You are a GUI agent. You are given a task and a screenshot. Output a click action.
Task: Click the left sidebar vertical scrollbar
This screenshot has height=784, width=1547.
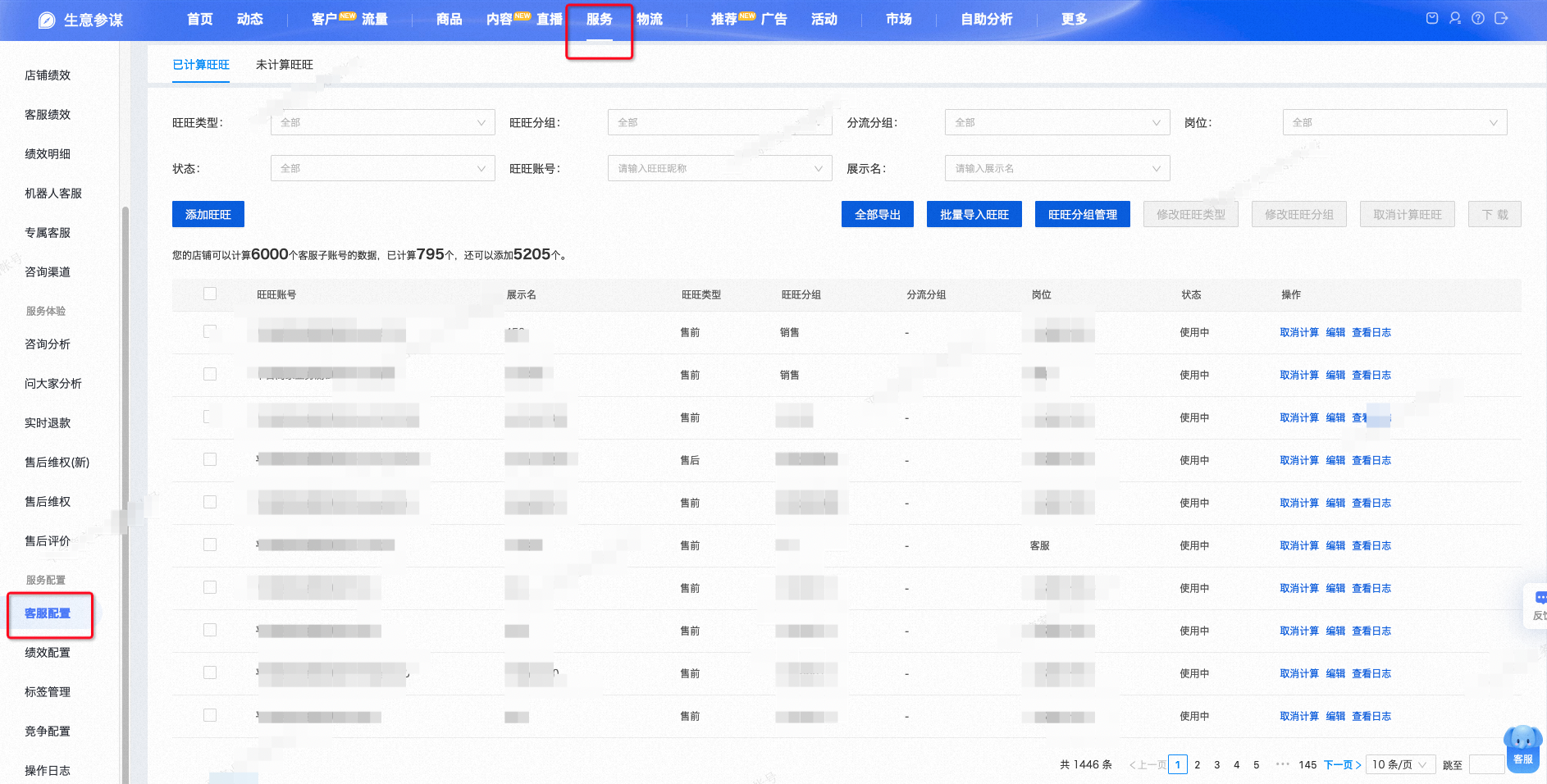point(125,495)
